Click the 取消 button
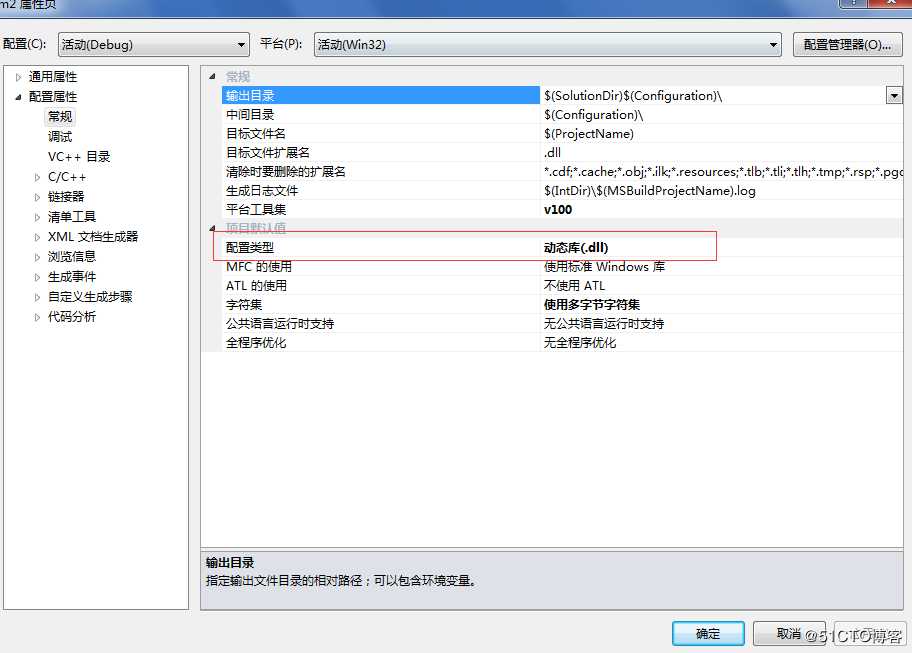This screenshot has height=653, width=912. 789,633
